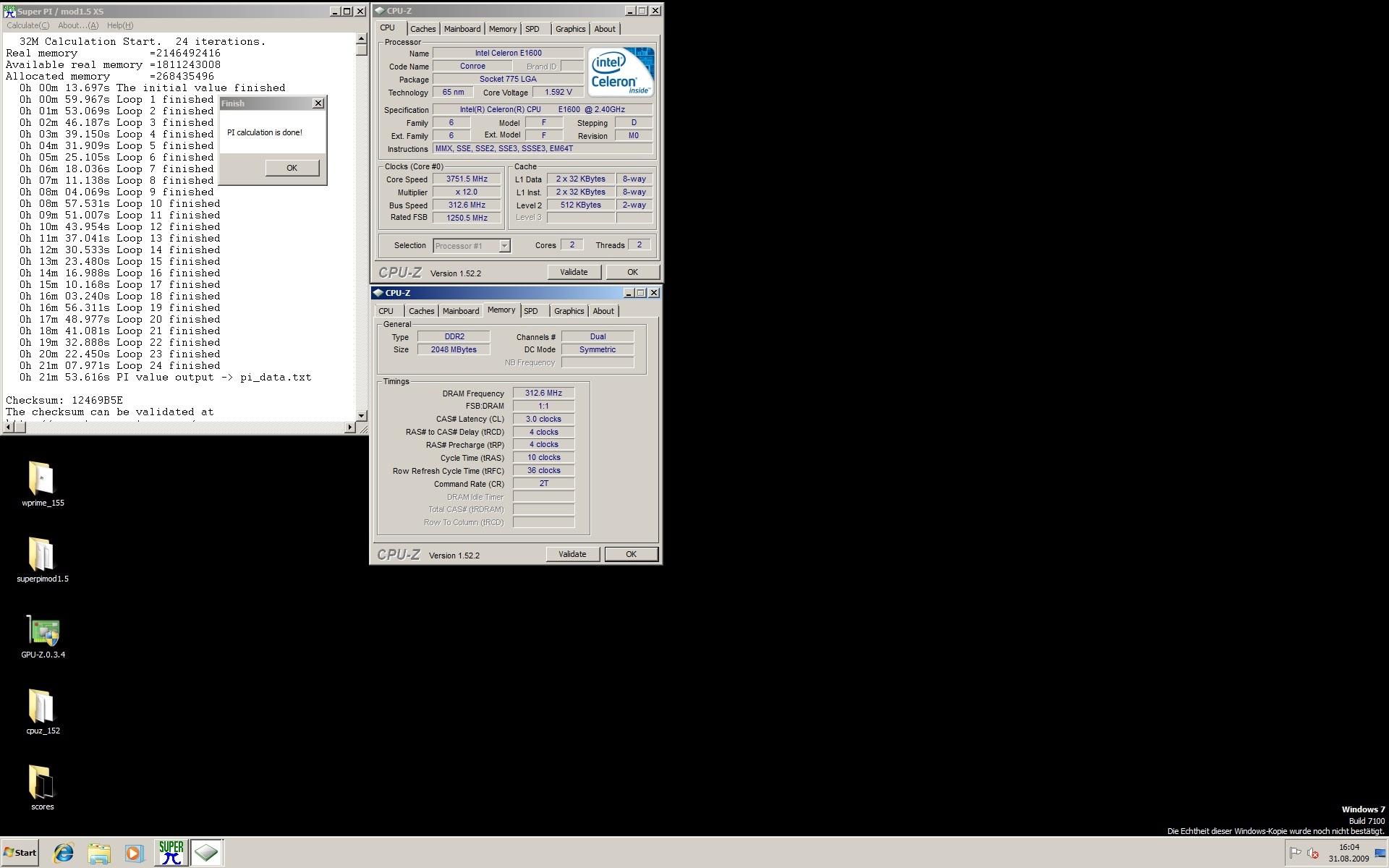
Task: Switch to Caches tab in upper CPU-Z
Action: click(423, 29)
